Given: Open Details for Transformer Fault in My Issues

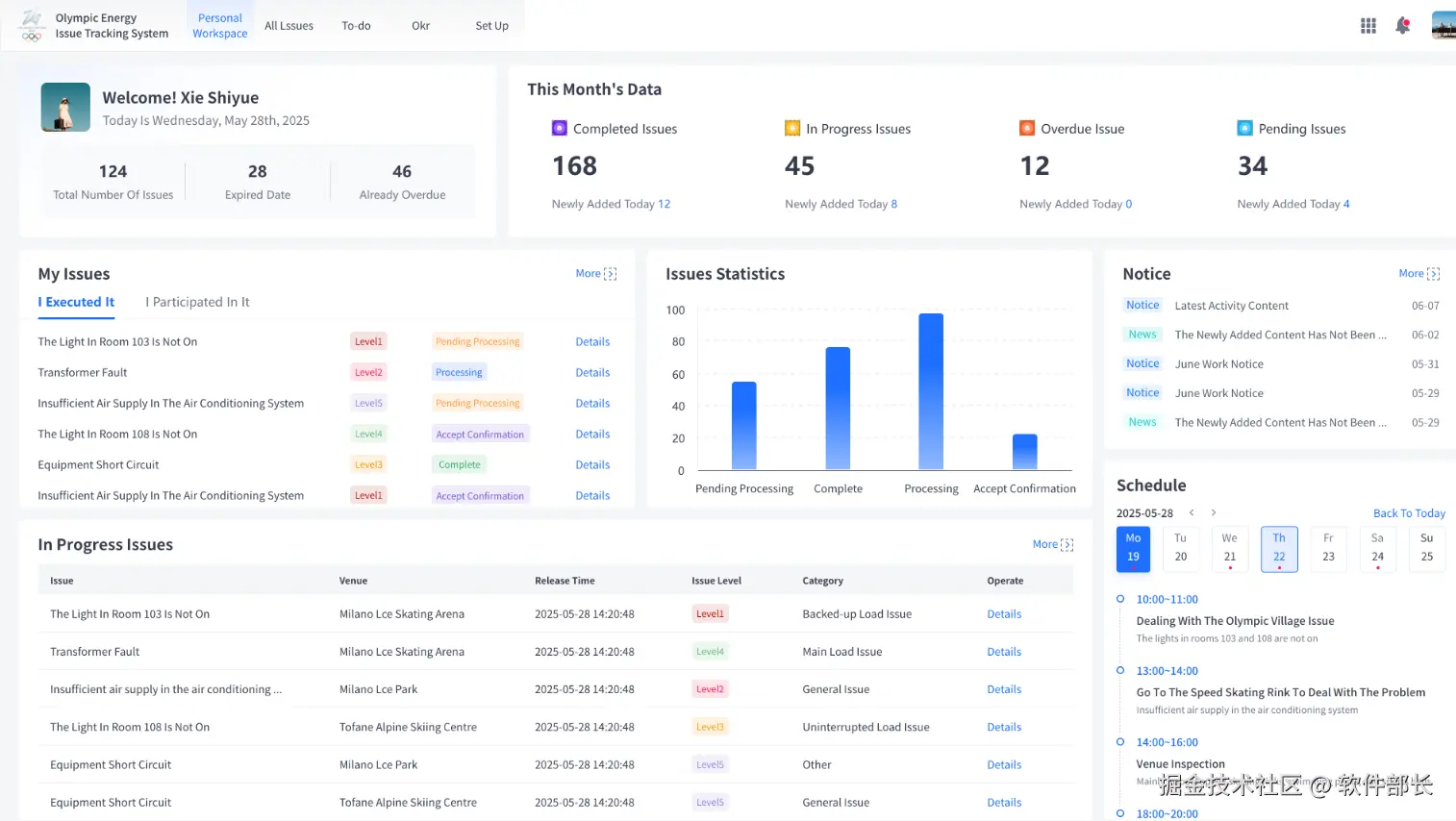Looking at the screenshot, I should [592, 373].
